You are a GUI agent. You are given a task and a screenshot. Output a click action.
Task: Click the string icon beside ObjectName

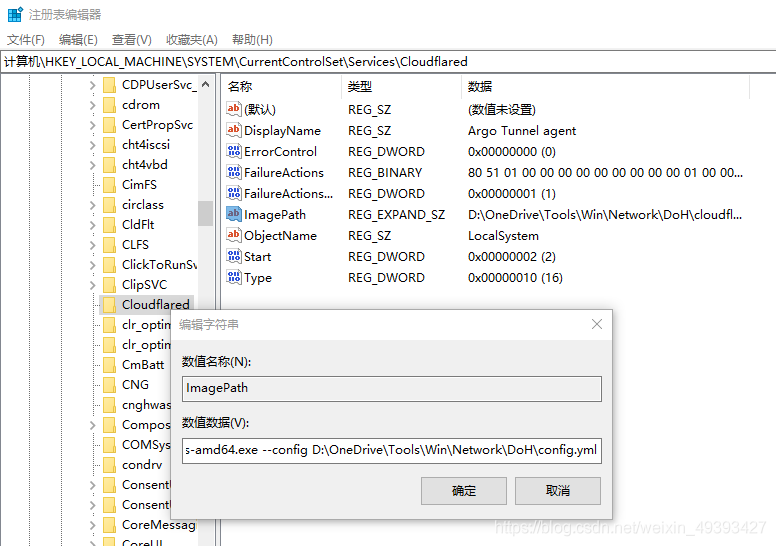tap(234, 235)
